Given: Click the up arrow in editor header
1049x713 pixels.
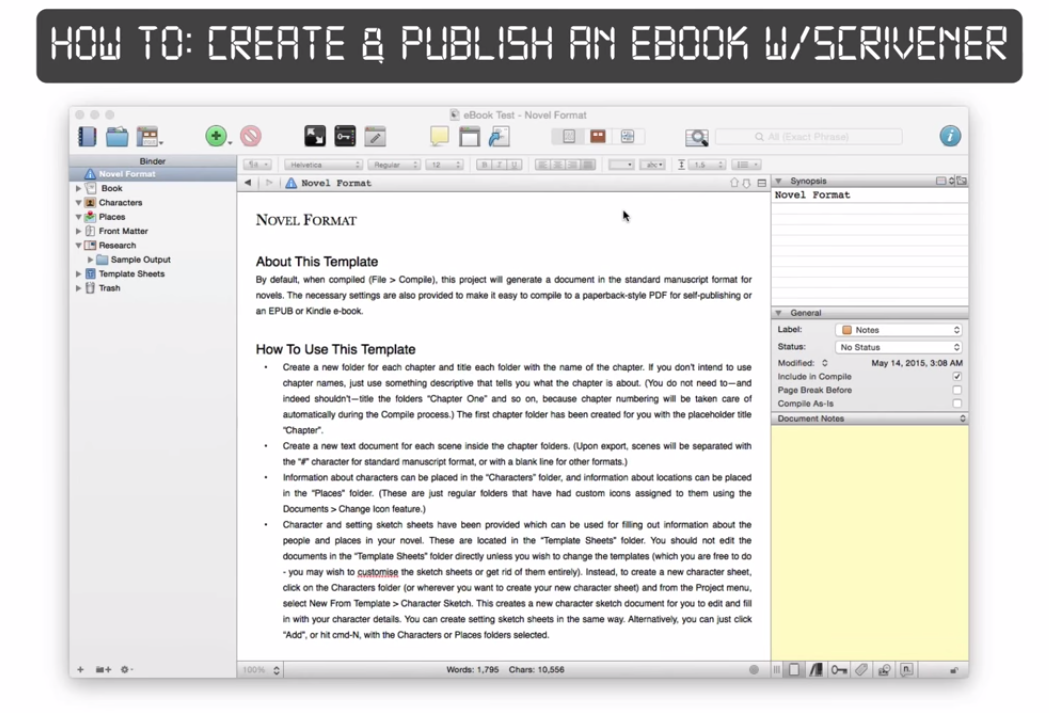Looking at the screenshot, I should pos(734,183).
